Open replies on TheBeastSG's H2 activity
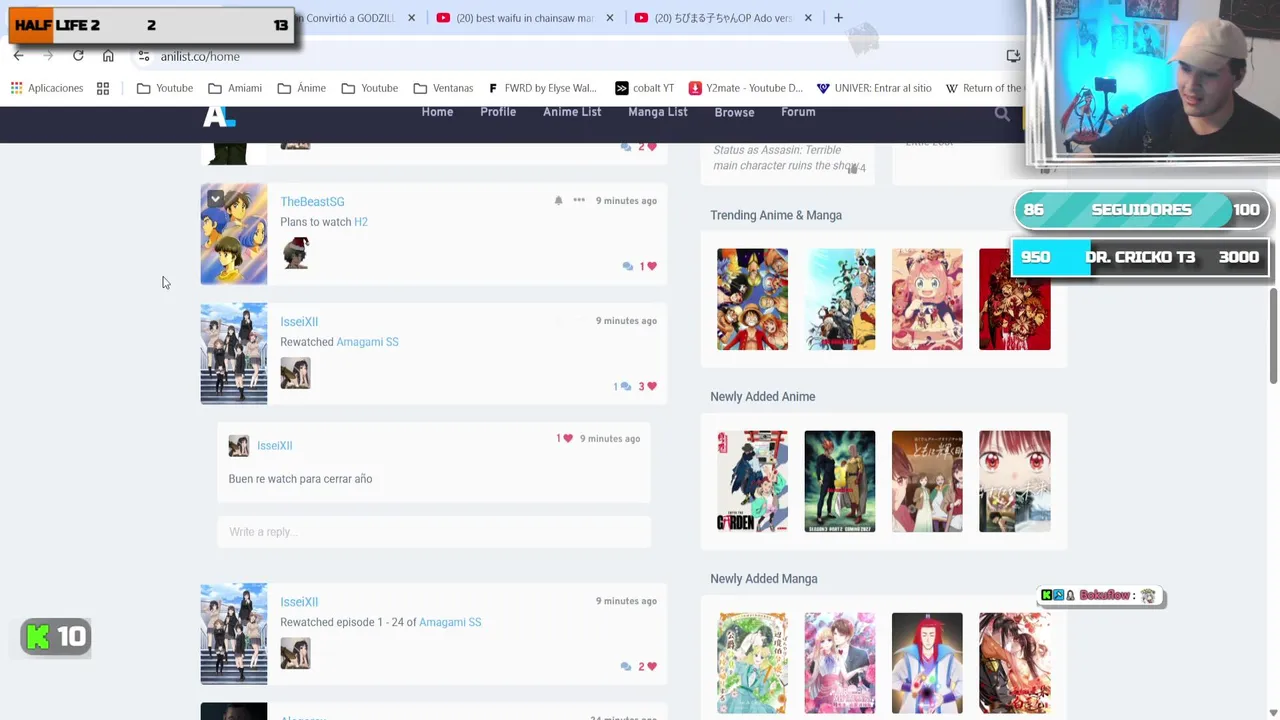The width and height of the screenshot is (1280, 720). coord(627,266)
